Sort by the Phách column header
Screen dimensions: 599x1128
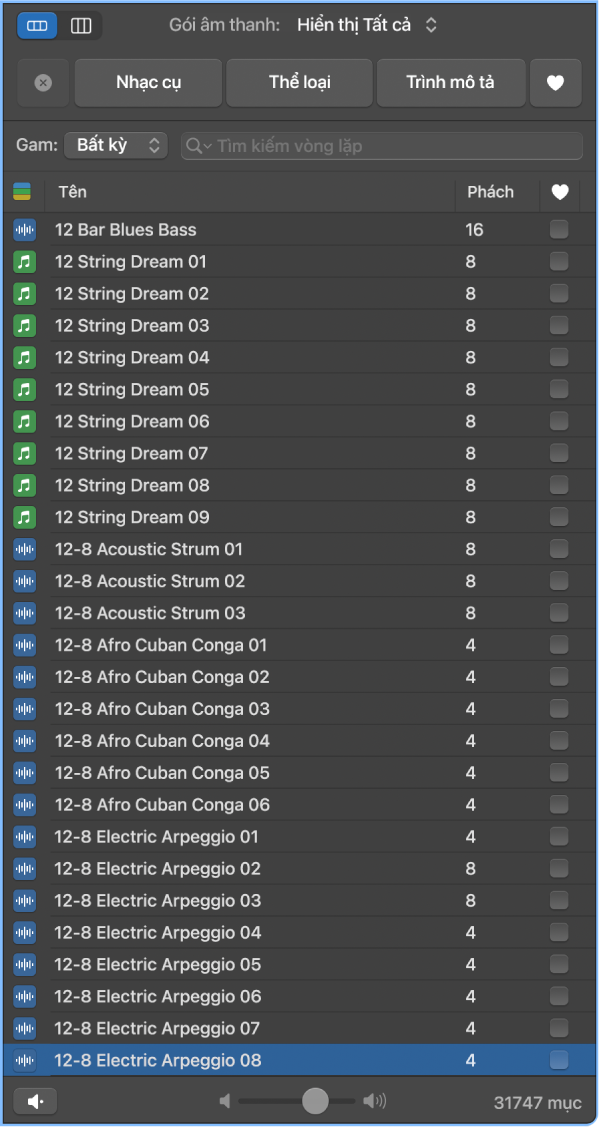pyautogui.click(x=490, y=192)
